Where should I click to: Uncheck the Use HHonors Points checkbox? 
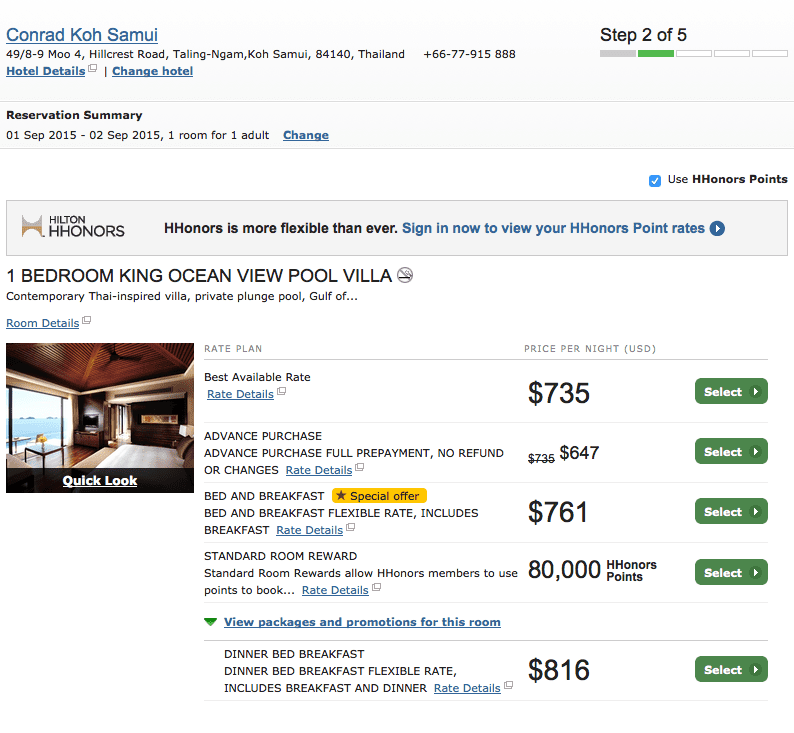coord(655,181)
